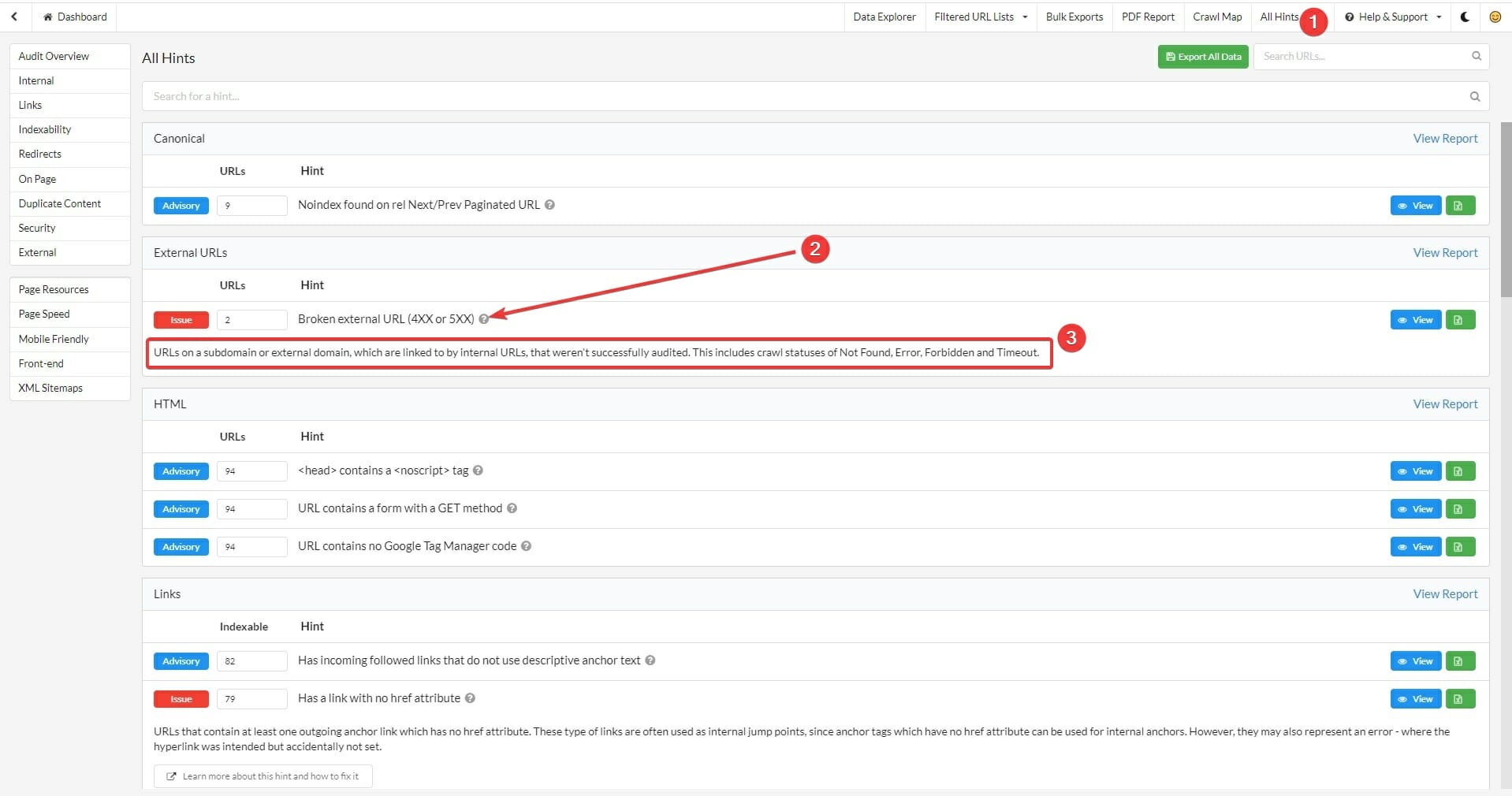Click help icon beside Broken external URL hint

484,319
